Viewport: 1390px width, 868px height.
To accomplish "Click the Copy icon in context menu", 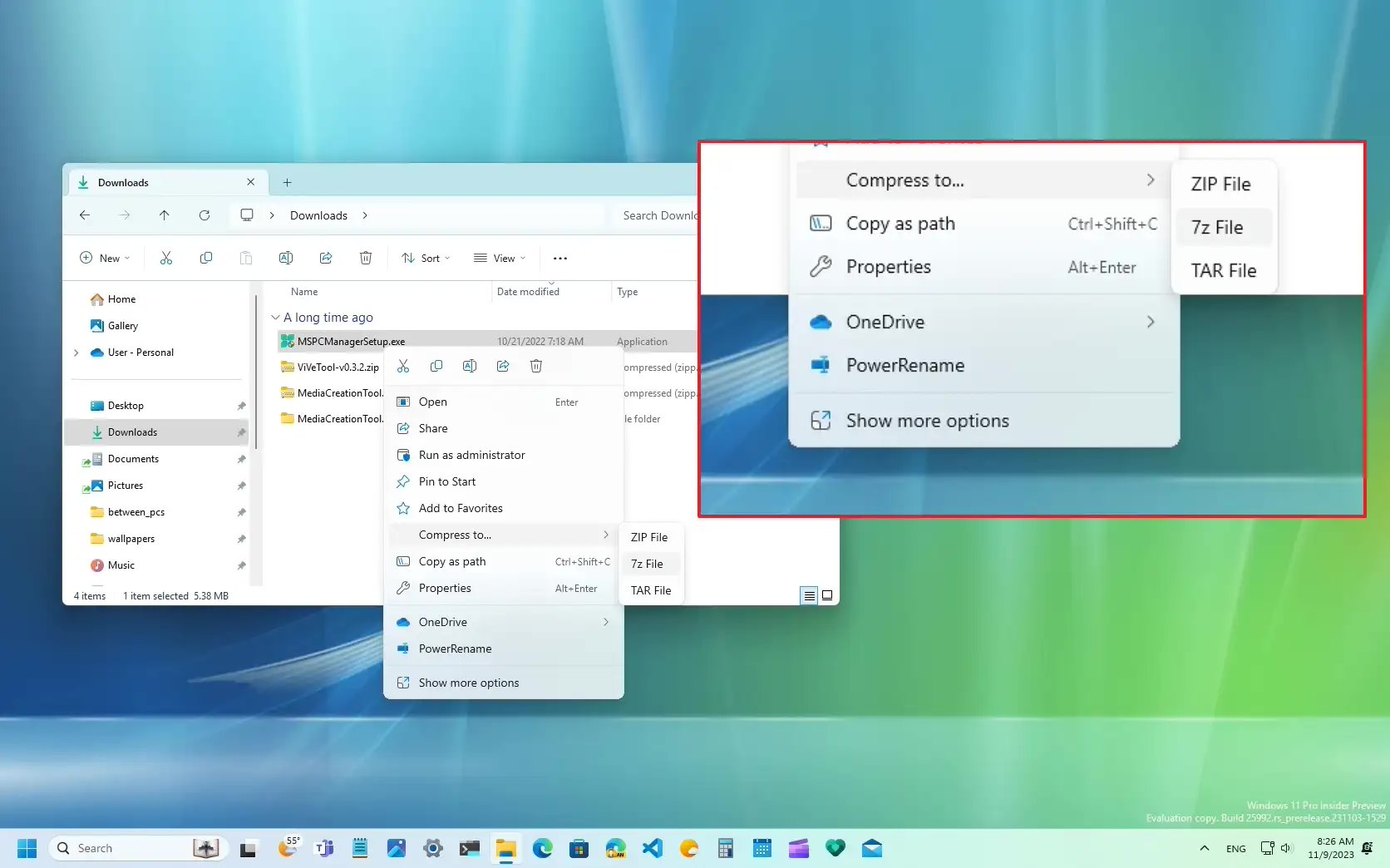I will (436, 367).
